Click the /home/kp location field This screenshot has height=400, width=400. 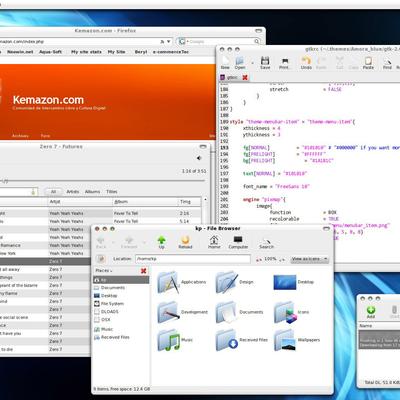click(193, 259)
